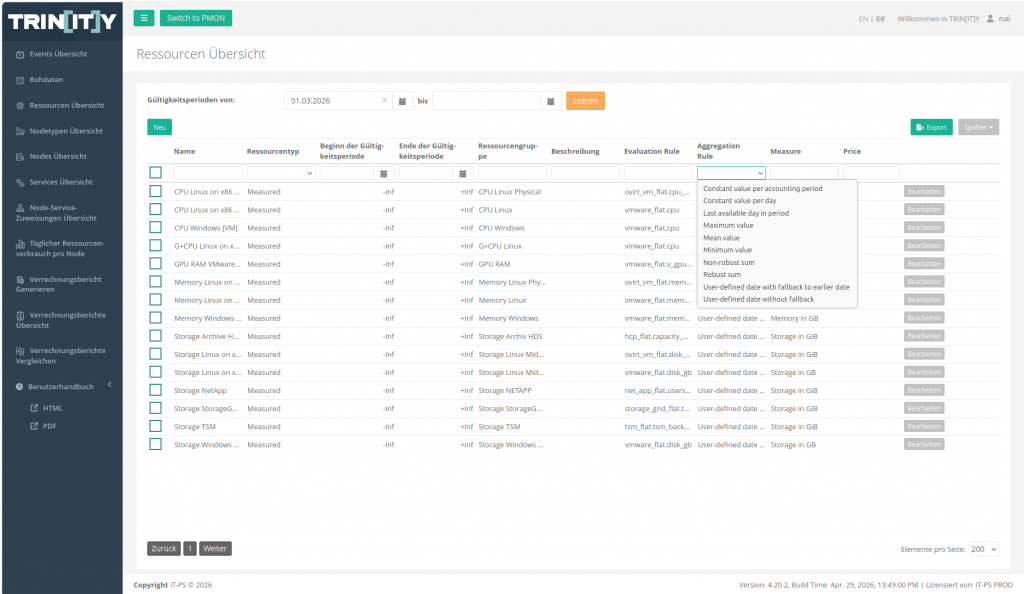Select the Storage TSM row checkbox
The image size is (1024, 594).
point(155,426)
